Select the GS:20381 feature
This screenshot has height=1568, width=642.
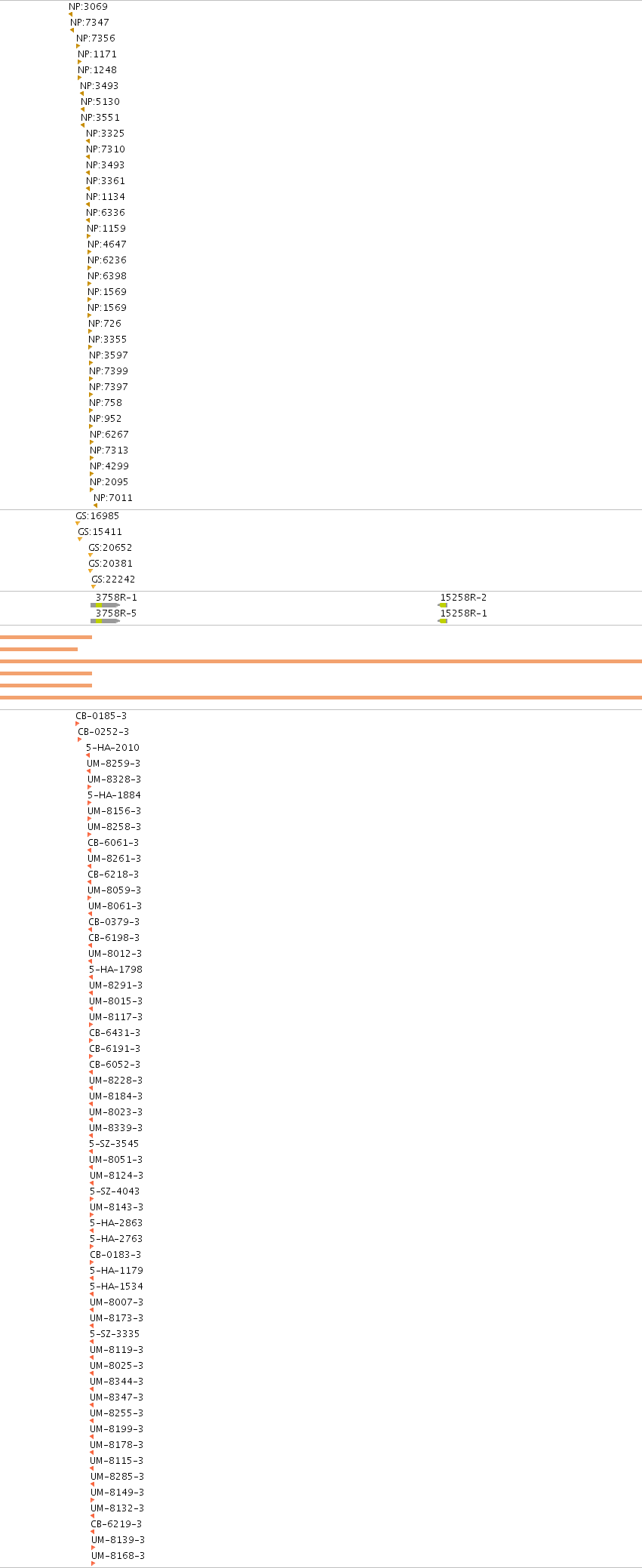tap(110, 564)
